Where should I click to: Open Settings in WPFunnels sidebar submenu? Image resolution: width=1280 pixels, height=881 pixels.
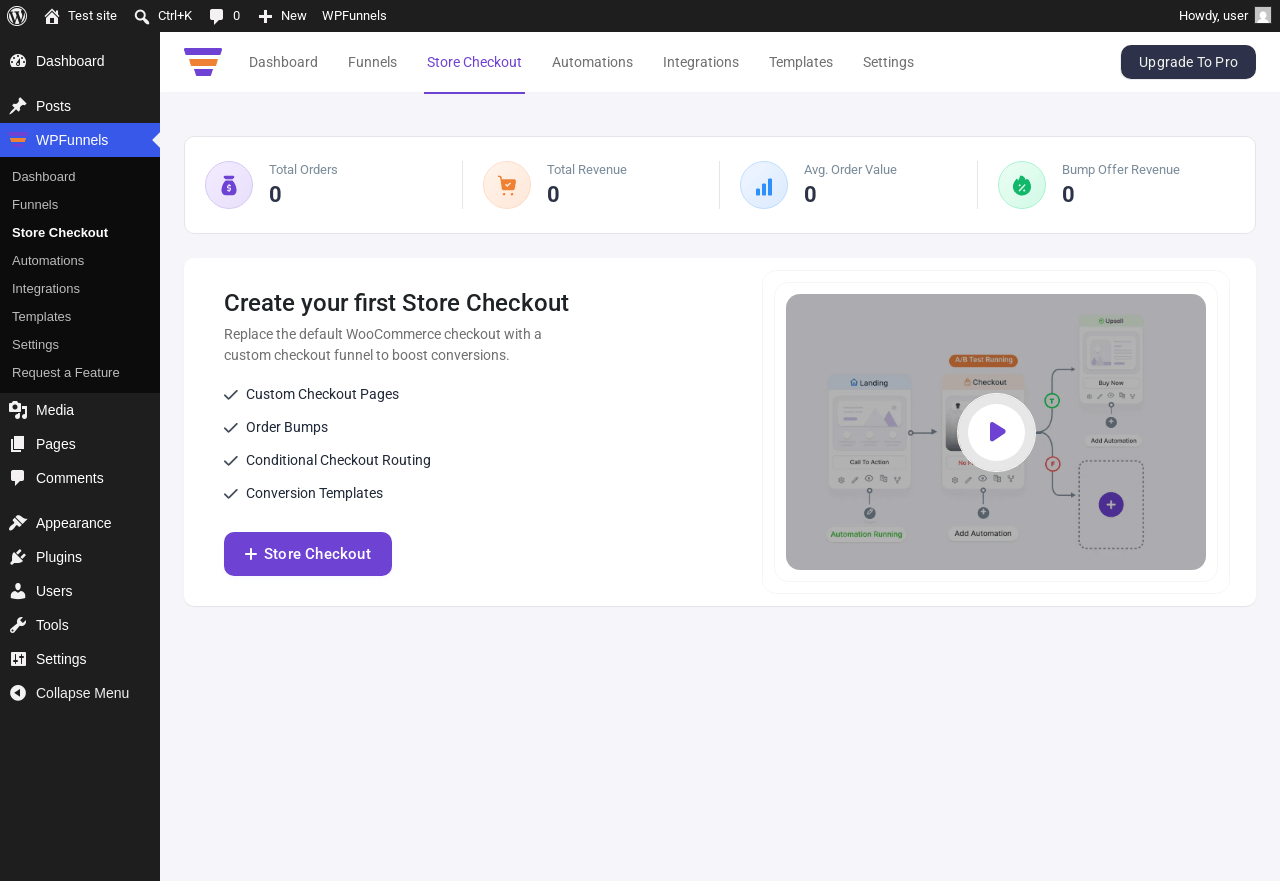[x=35, y=345]
